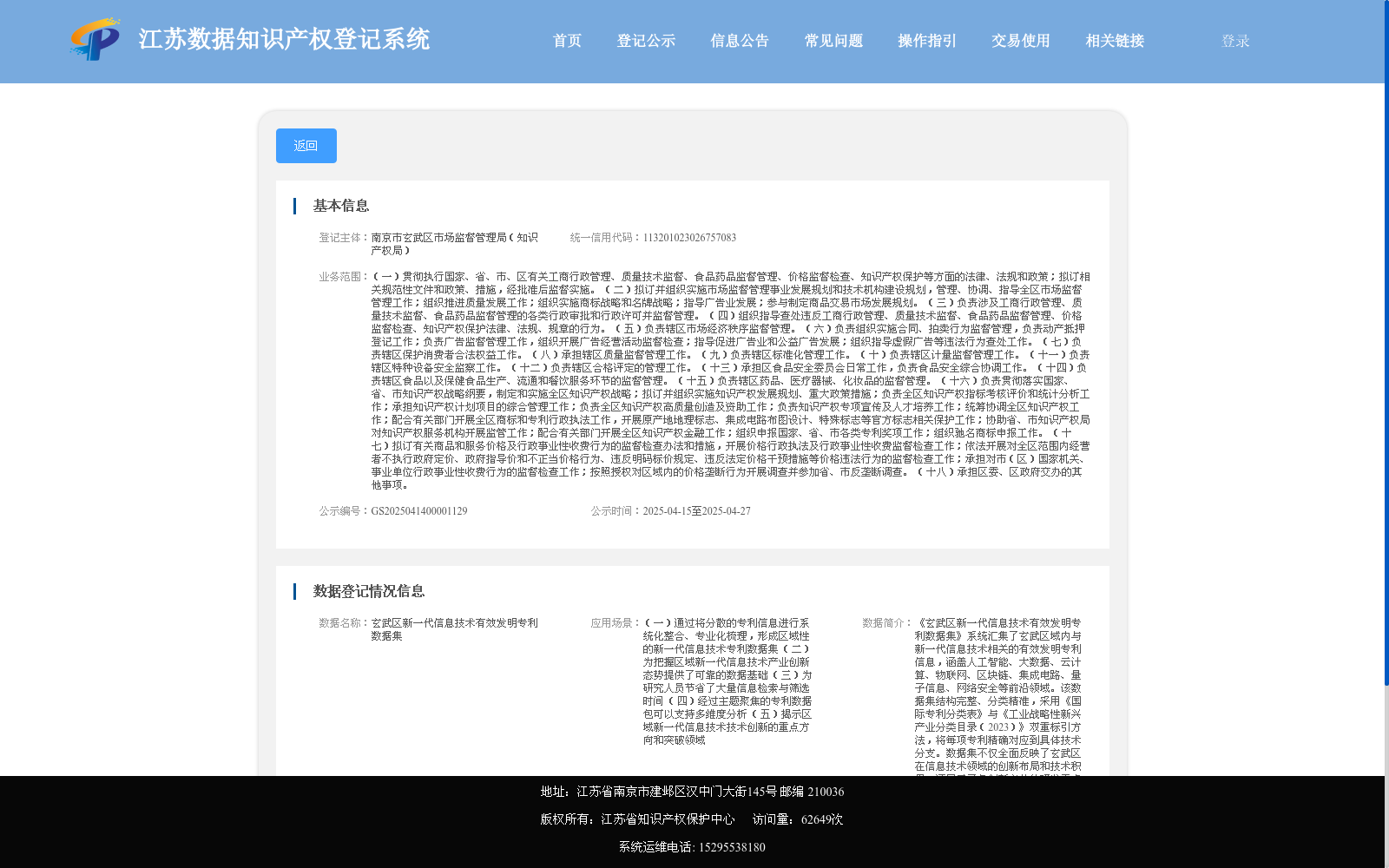
Task: Open the 登记公示 menu item
Action: [x=646, y=41]
